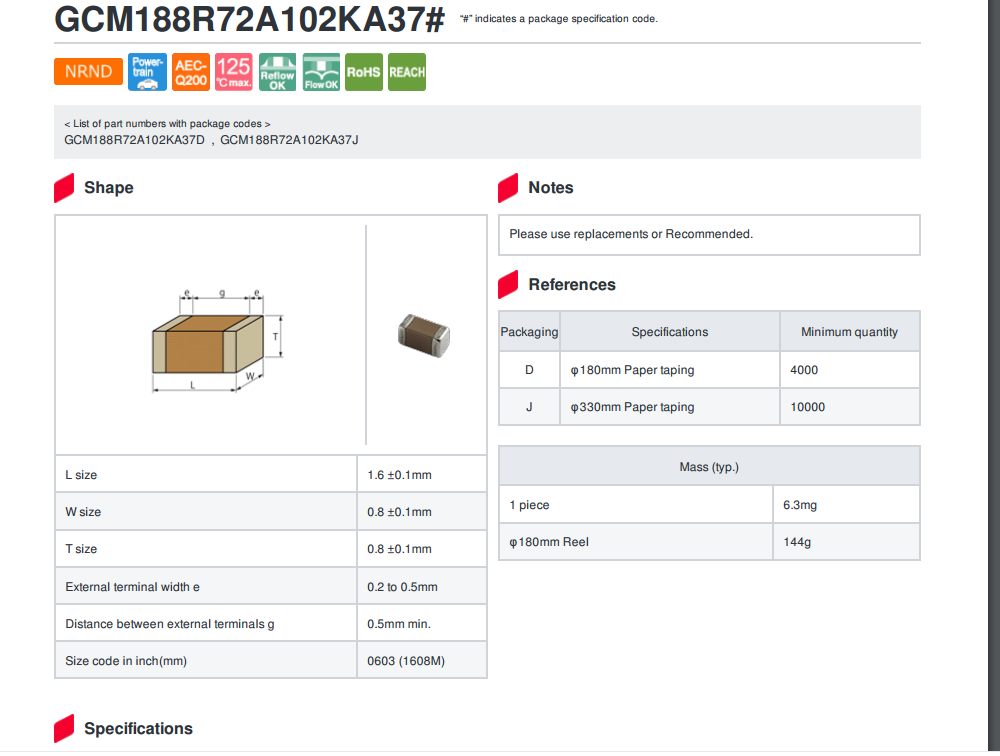Viewport: 1000px width, 756px height.
Task: Click the mass value 6.3mg
Action: (x=800, y=505)
